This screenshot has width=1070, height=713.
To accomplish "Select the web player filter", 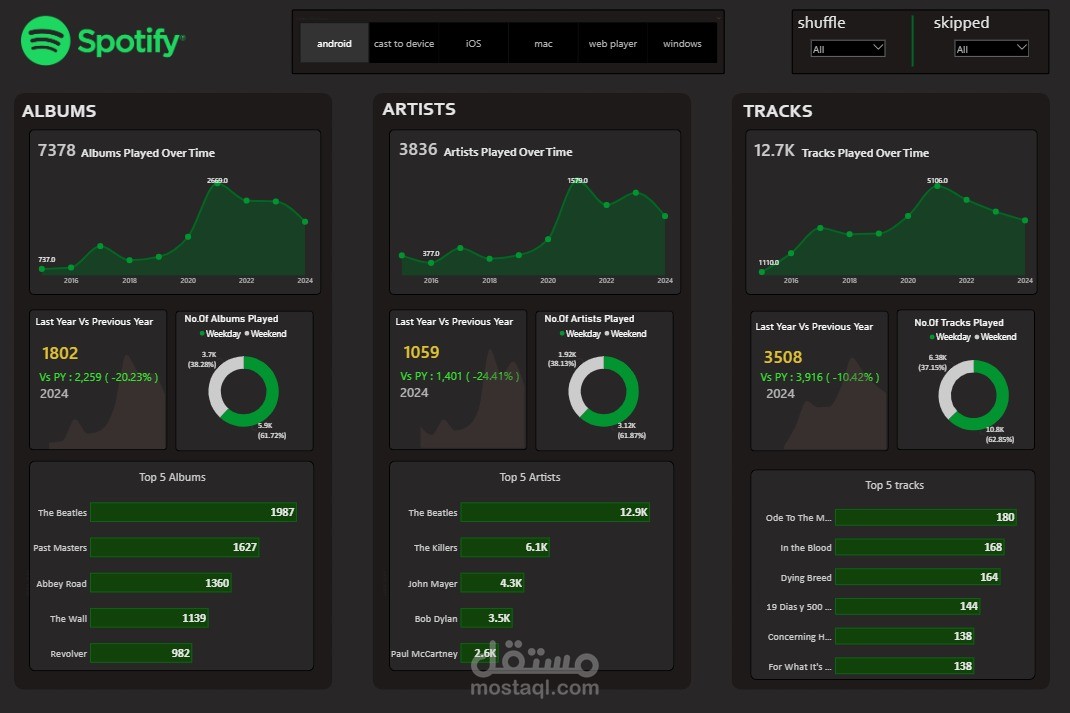I will 613,43.
